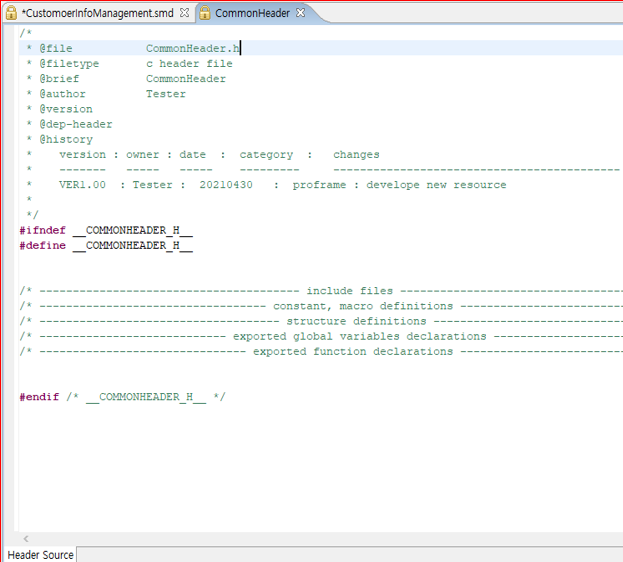The image size is (623, 562).
Task: Click the '@brief' comment tag
Action: tap(59, 79)
